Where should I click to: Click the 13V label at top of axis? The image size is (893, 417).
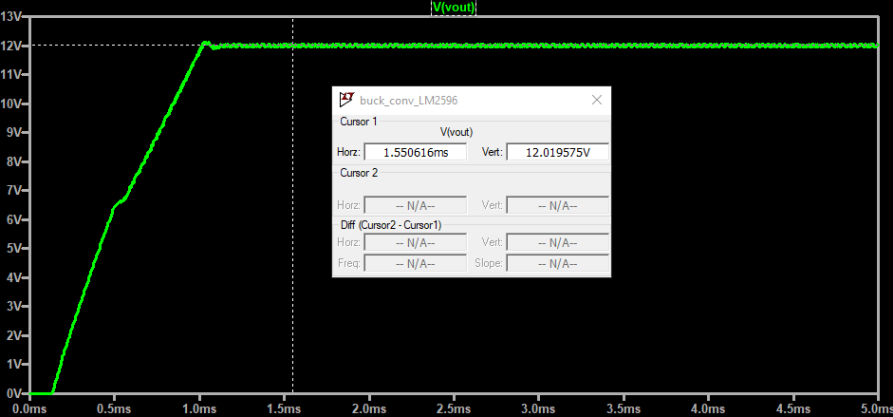[12, 17]
